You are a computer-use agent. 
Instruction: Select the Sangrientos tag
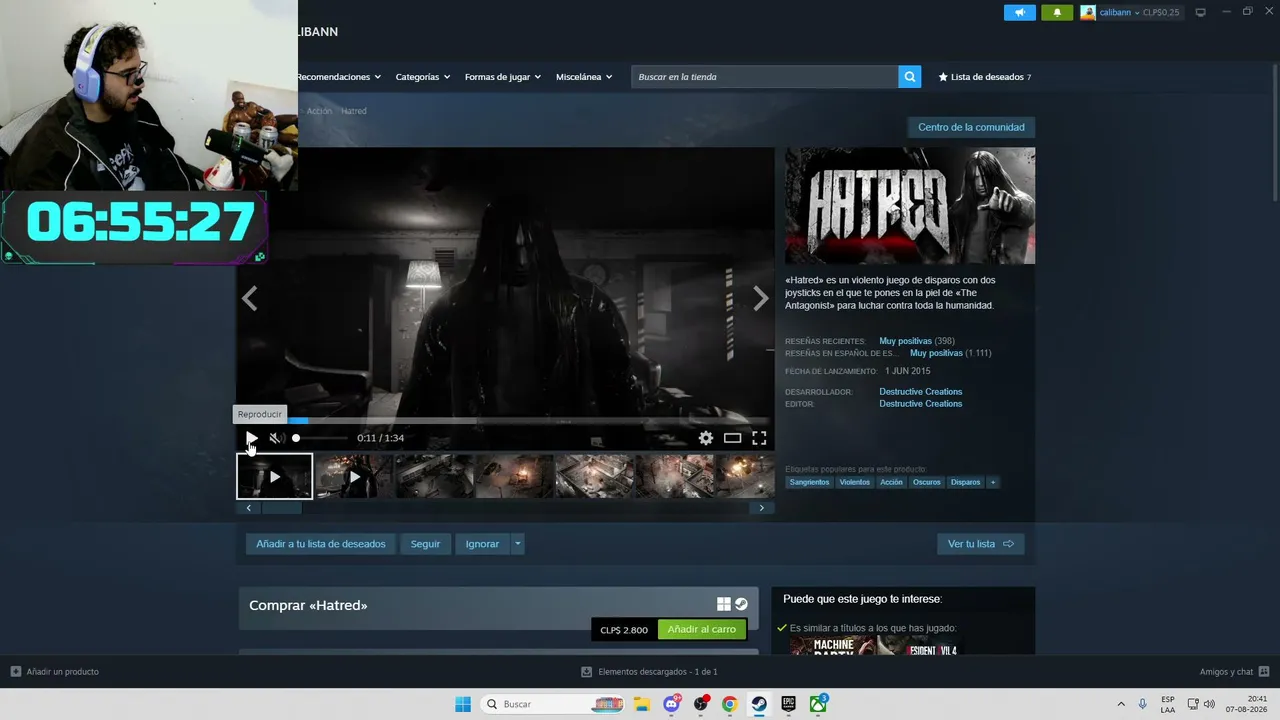tap(809, 482)
